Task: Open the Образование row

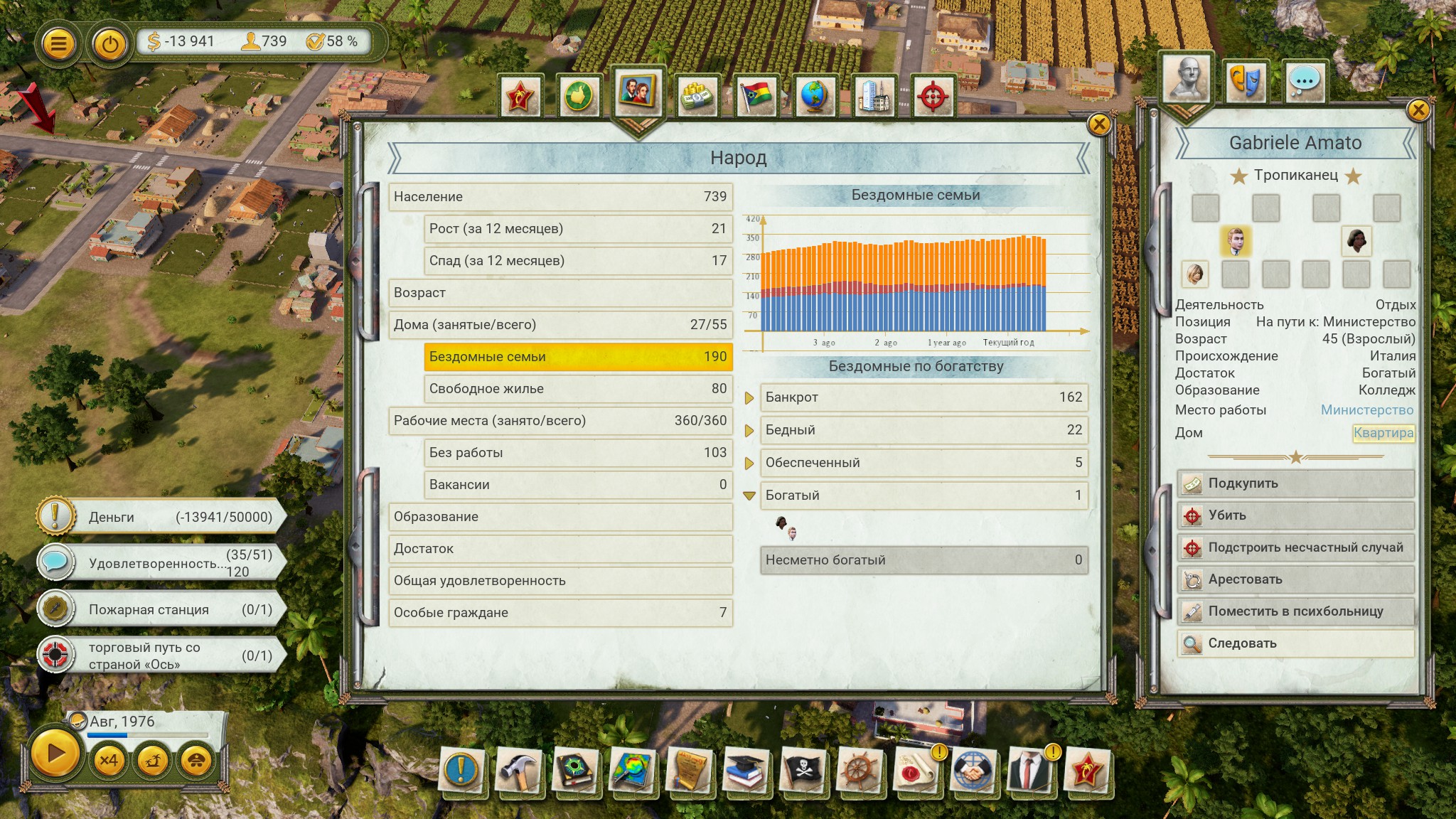Action: click(560, 517)
